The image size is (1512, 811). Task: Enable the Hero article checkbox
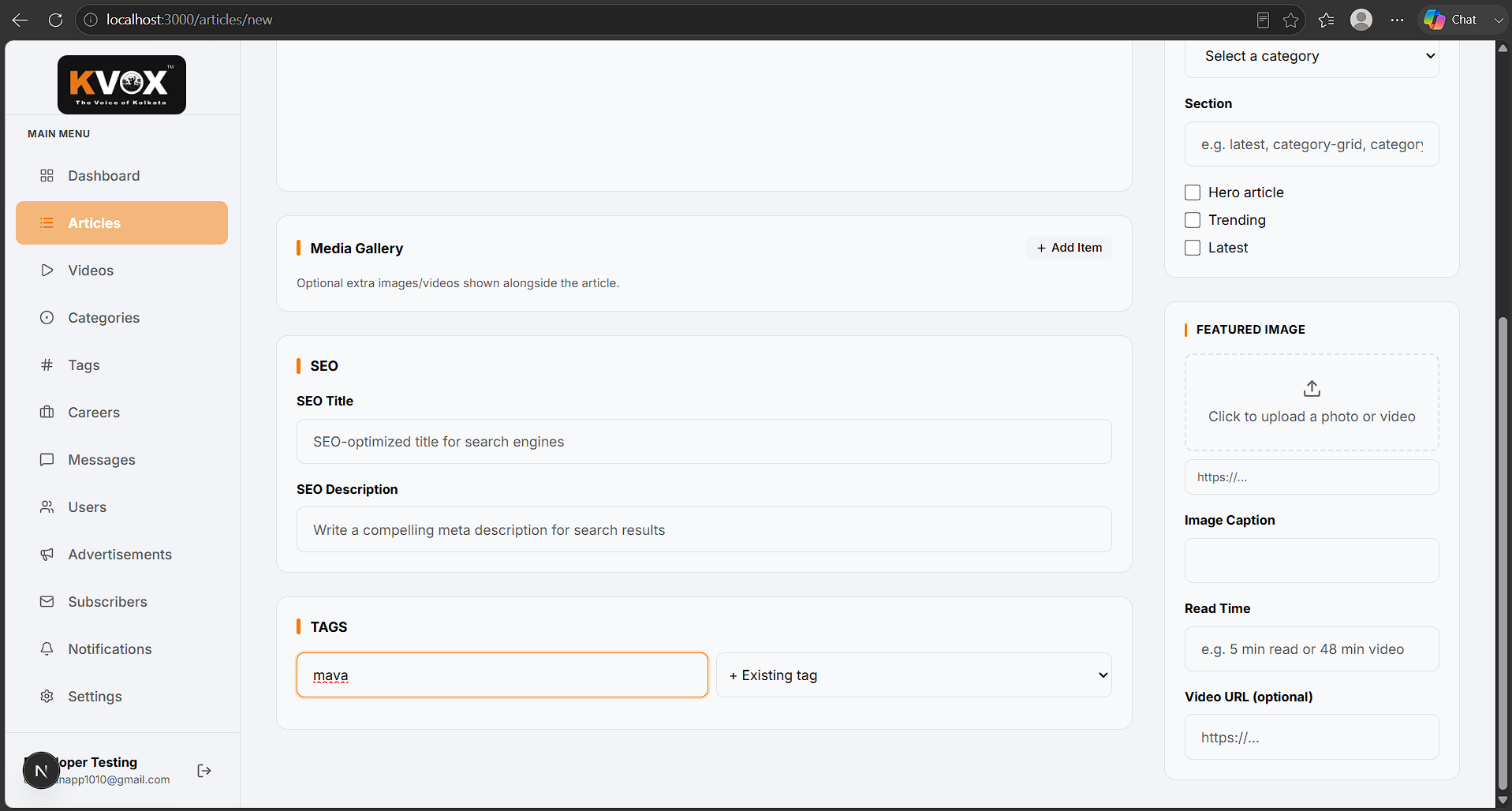pyautogui.click(x=1193, y=192)
